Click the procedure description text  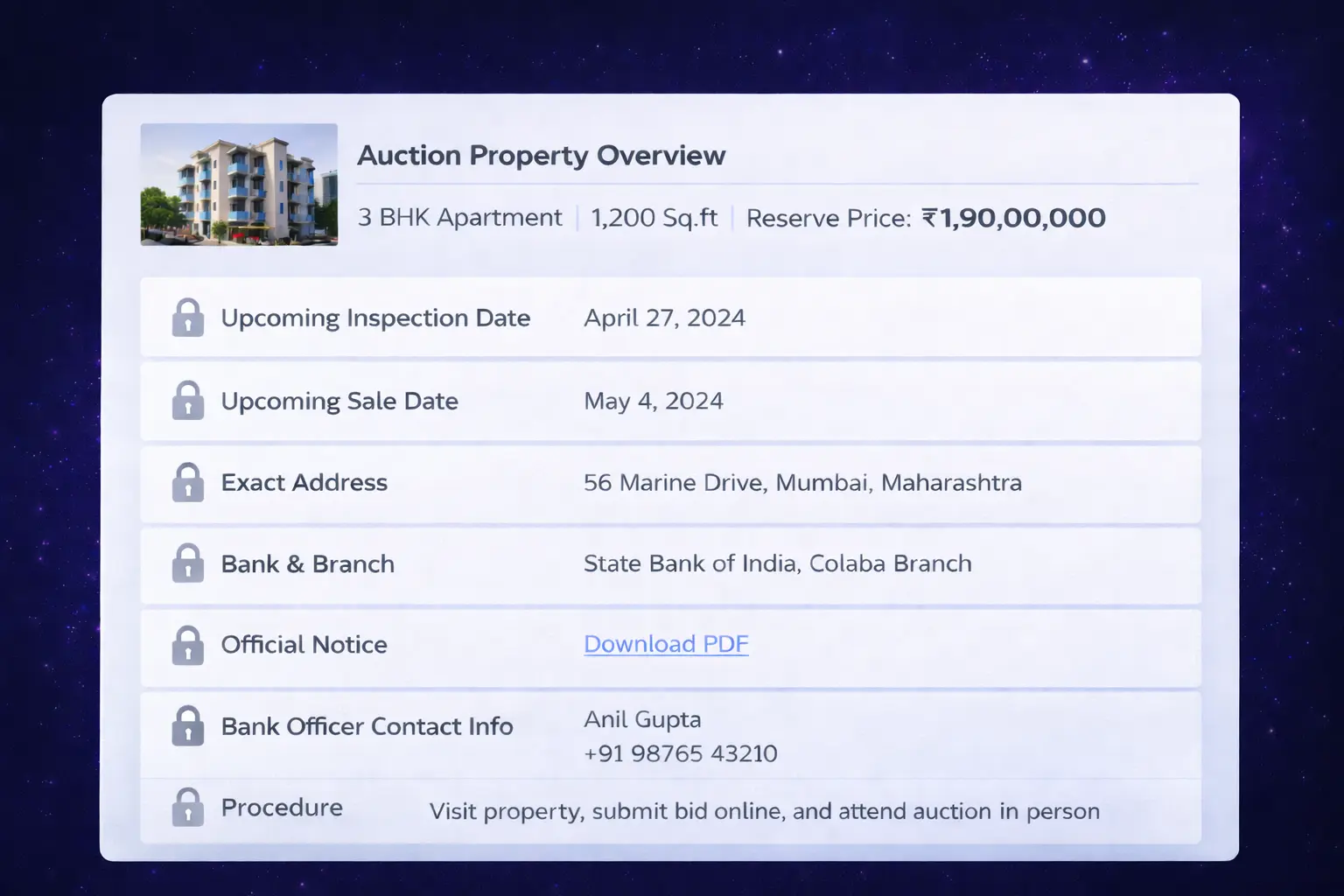point(764,811)
